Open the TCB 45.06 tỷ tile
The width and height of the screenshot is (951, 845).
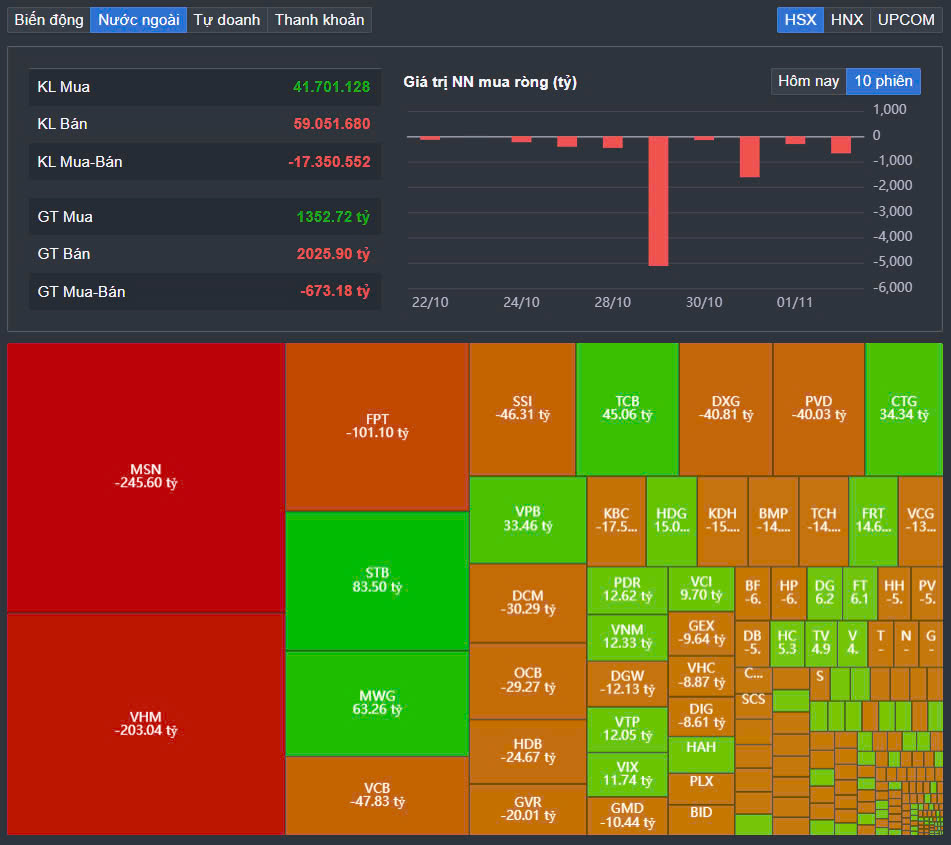(627, 409)
